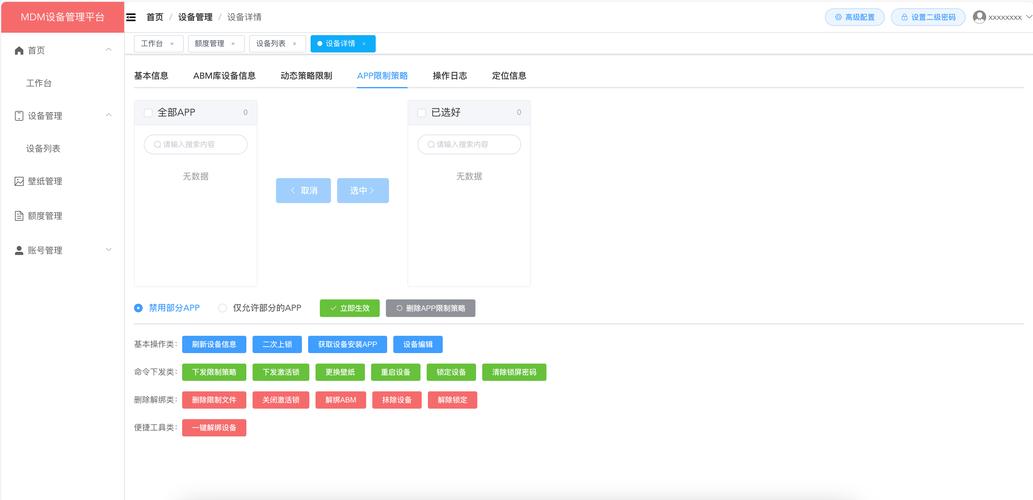Click the search field under 全部APP
Image resolution: width=1033 pixels, height=500 pixels.
point(196,145)
